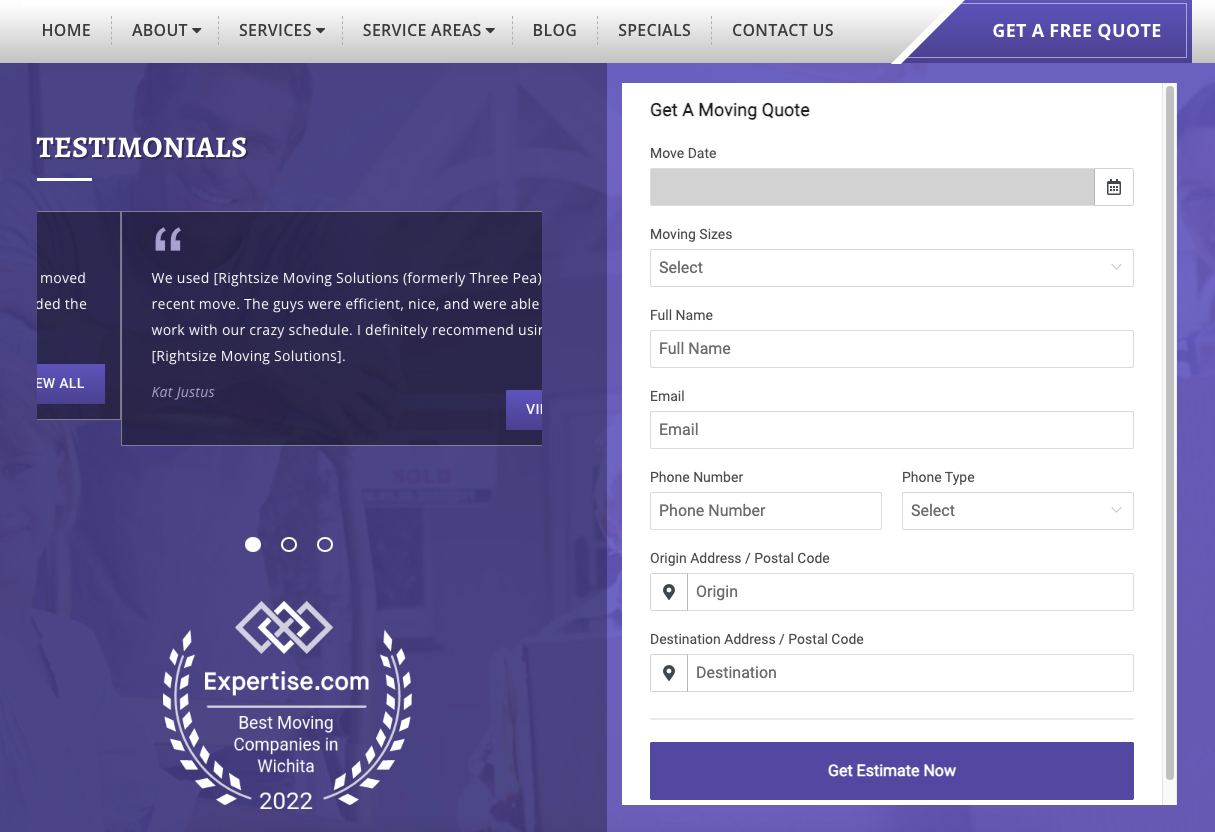Screen dimensions: 1215x832
Task: Open the Phone Type dropdown
Action: coord(1017,511)
